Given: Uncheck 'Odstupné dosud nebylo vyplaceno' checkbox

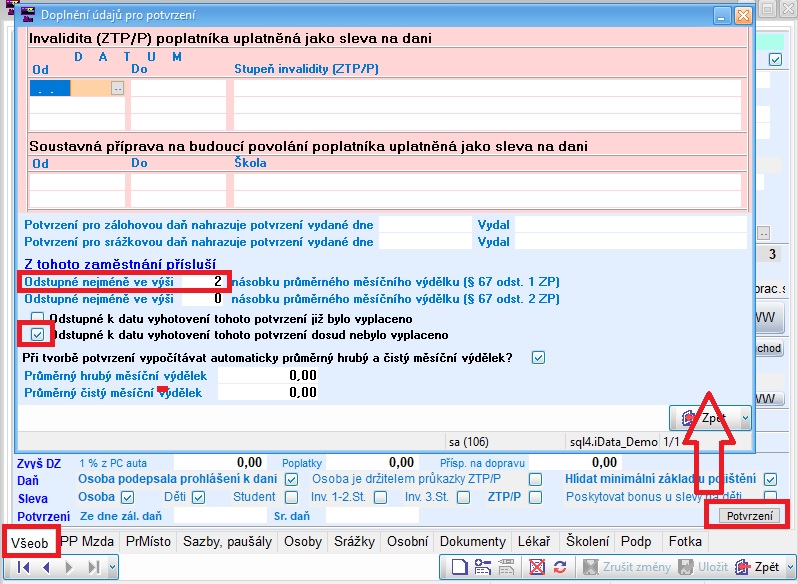Looking at the screenshot, I should tap(37, 334).
